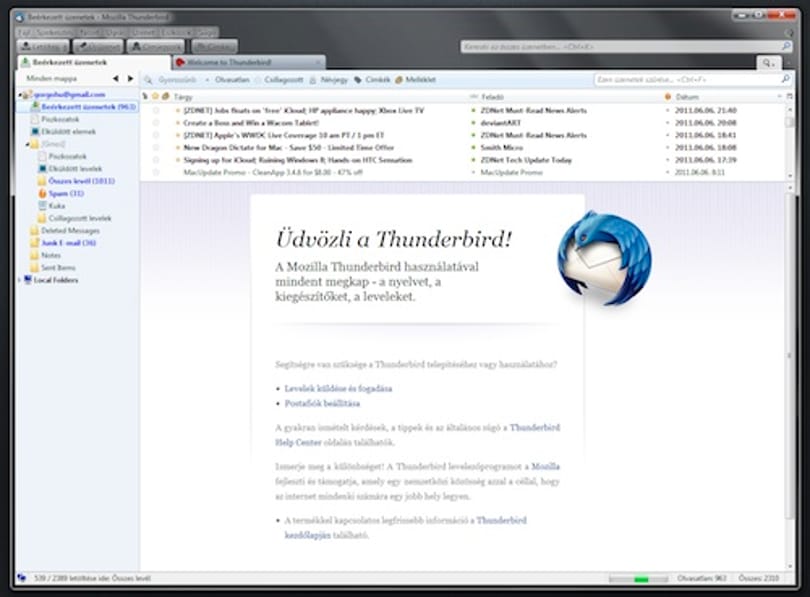Open the Nézet menu
The image size is (810, 597).
90,32
